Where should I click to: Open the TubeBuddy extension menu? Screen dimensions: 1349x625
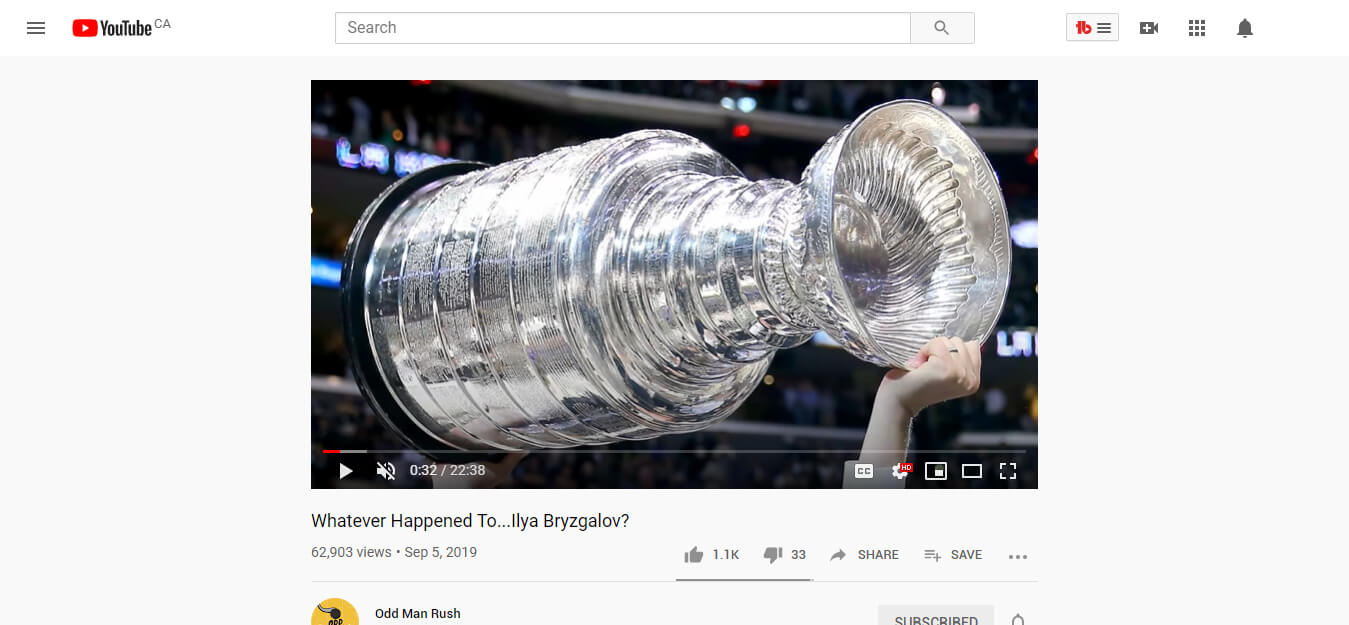pyautogui.click(x=1092, y=28)
